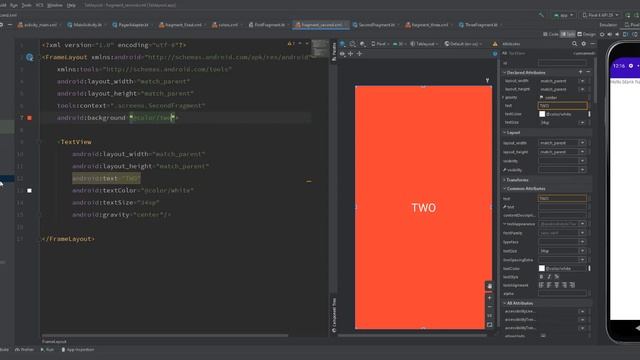Click the pan hand icon in design surface

point(489,287)
